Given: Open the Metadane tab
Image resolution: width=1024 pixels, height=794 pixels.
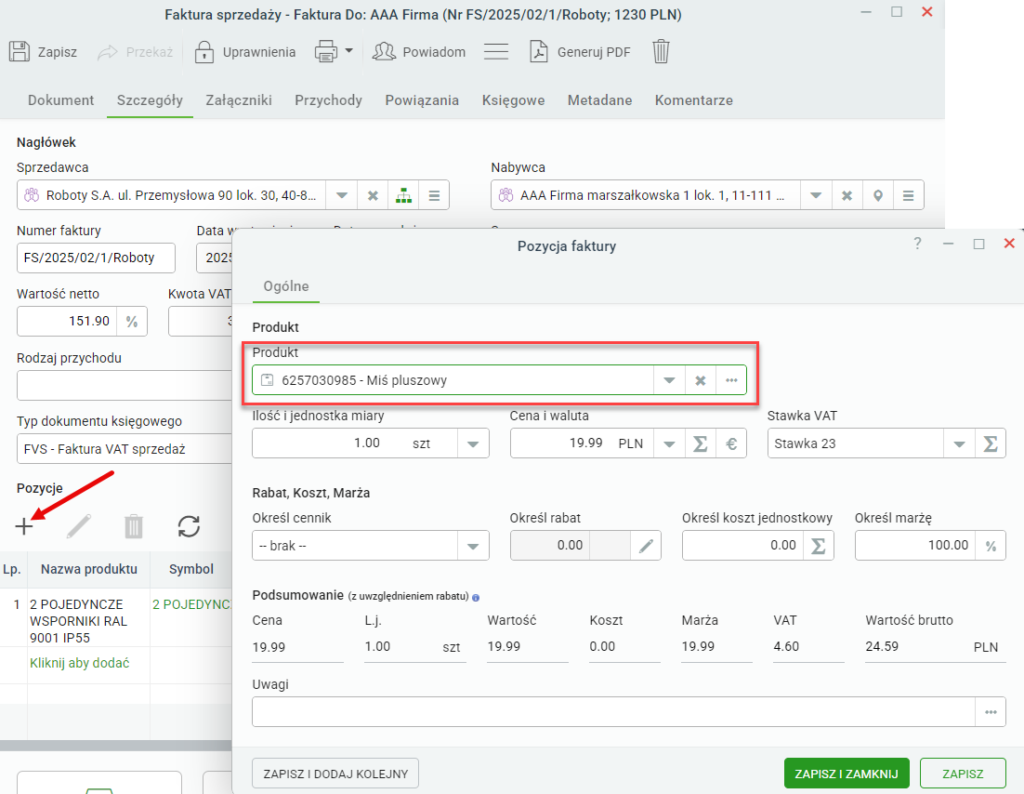Looking at the screenshot, I should pyautogui.click(x=600, y=100).
